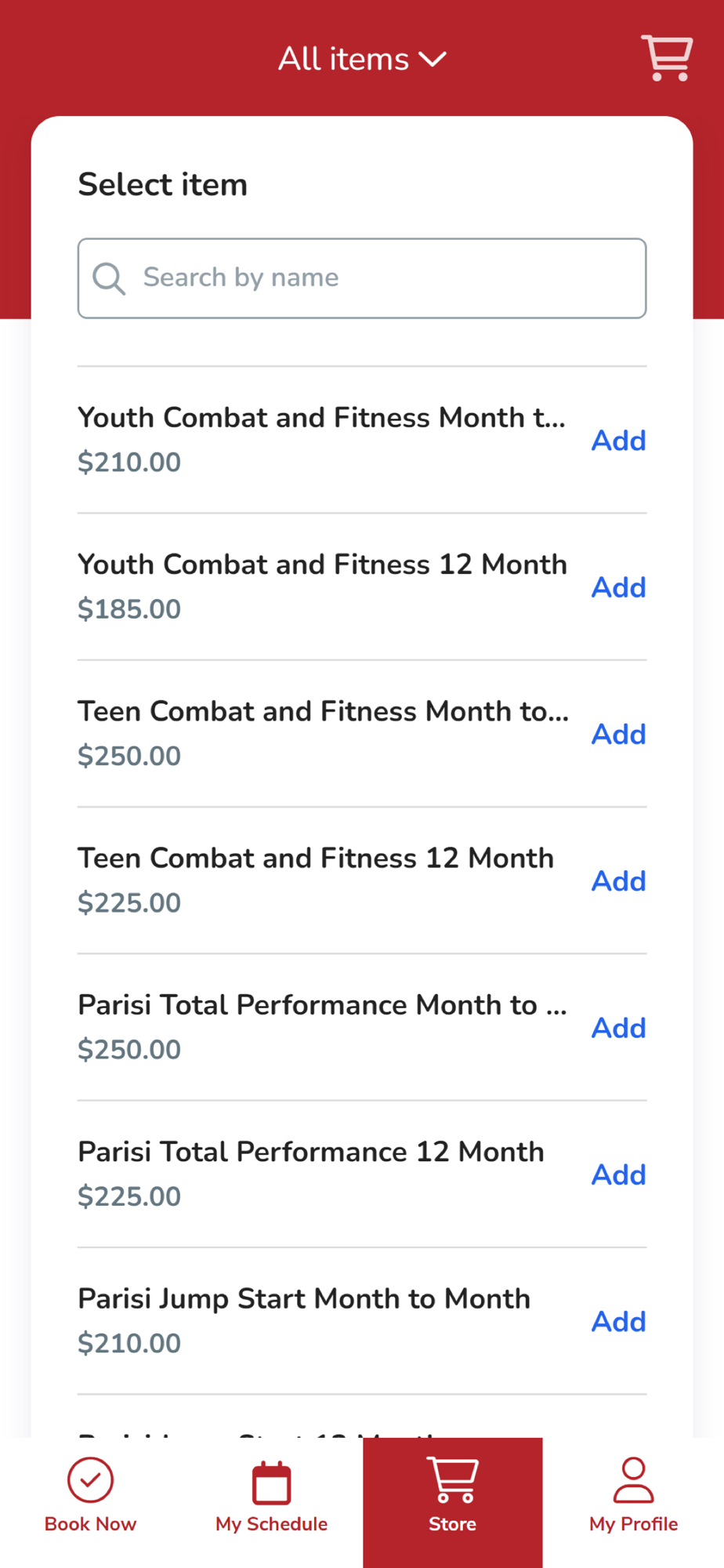This screenshot has height=1568, width=724.
Task: Click the chevron next to All items
Action: (433, 60)
